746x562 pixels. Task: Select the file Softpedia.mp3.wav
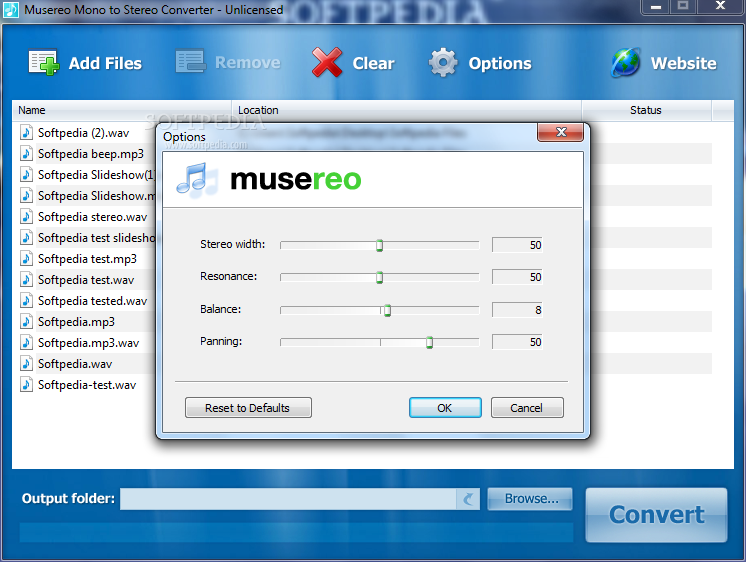coord(88,343)
